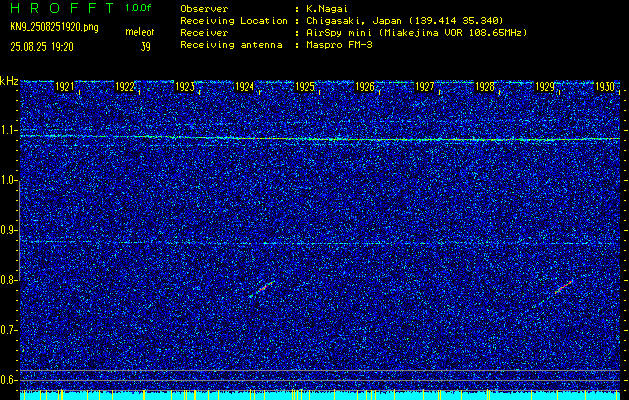
Task: Click the cyan signal-level bar at the bottom
Action: pyautogui.click(x=320, y=395)
